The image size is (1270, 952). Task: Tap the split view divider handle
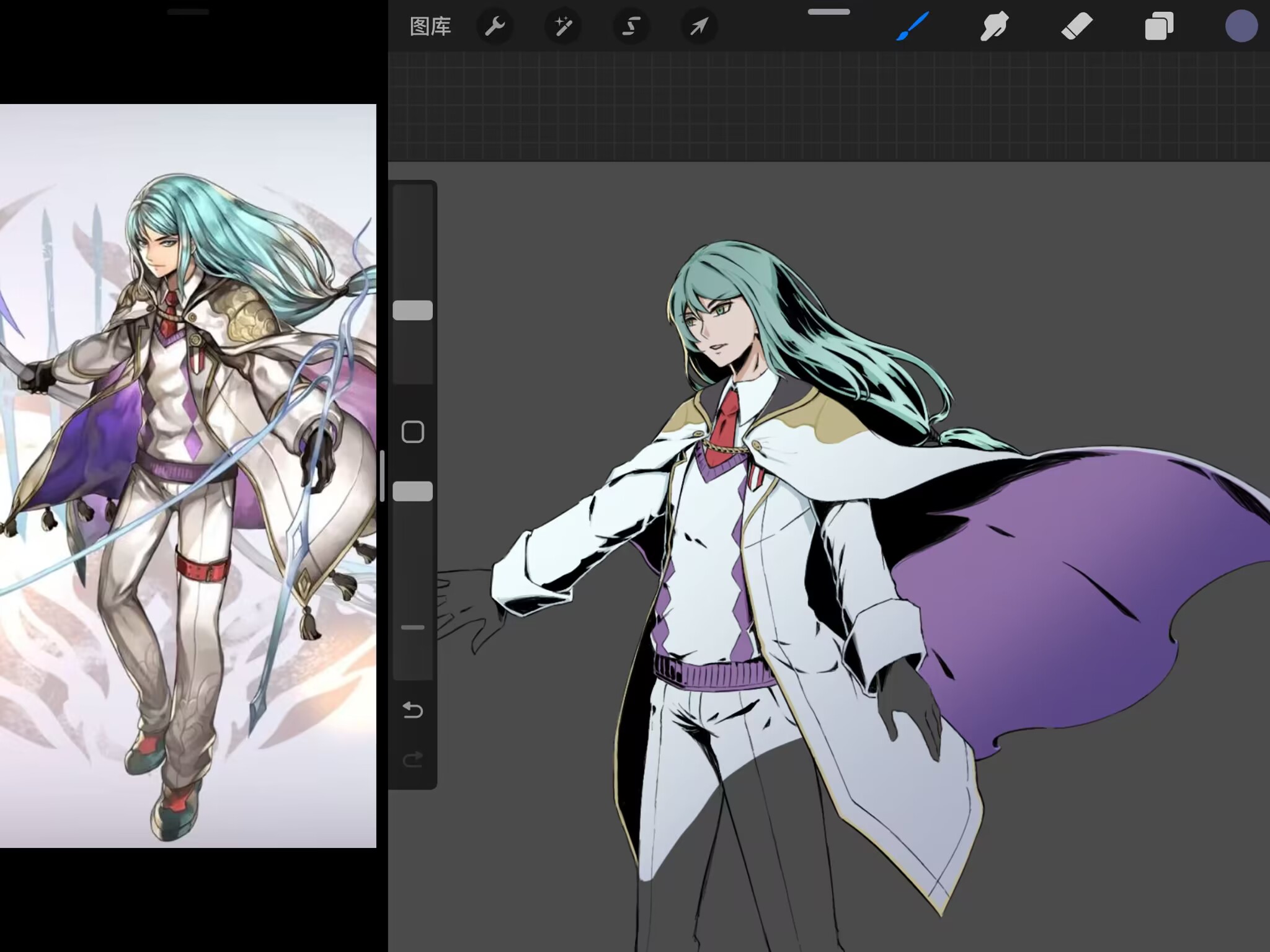point(382,476)
